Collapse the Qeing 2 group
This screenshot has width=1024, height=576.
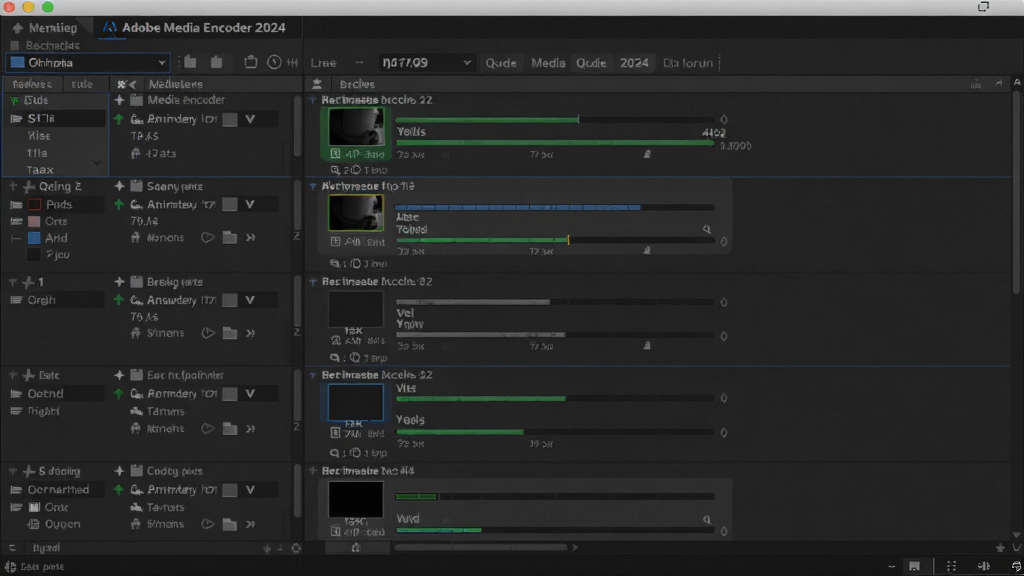click(x=13, y=187)
